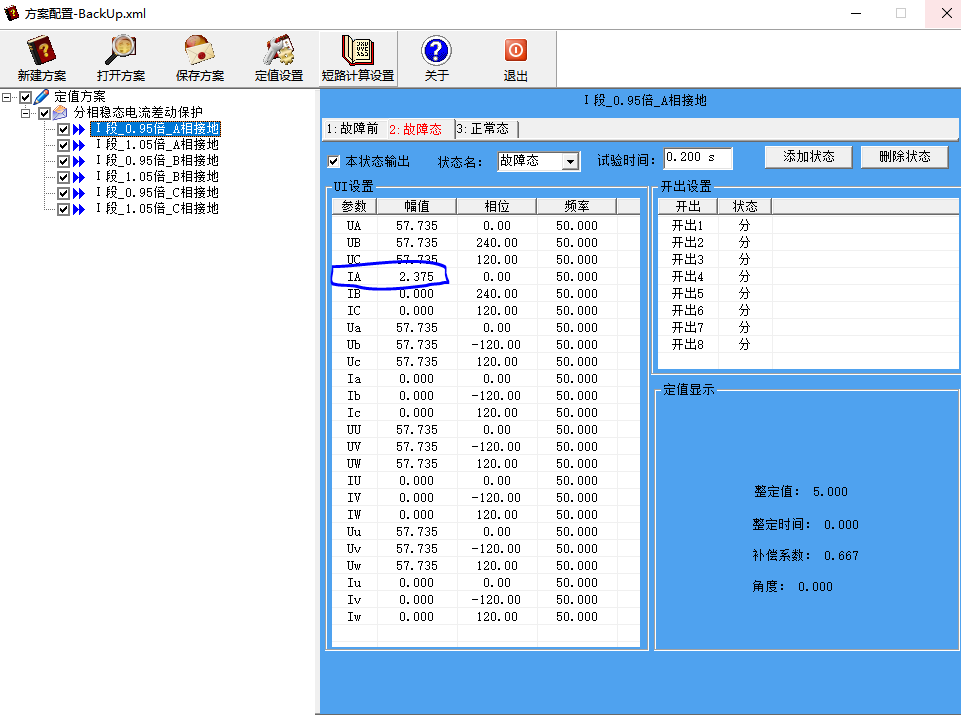Toggle the 定值方案 root checkbox
The height and width of the screenshot is (715, 961).
26,97
